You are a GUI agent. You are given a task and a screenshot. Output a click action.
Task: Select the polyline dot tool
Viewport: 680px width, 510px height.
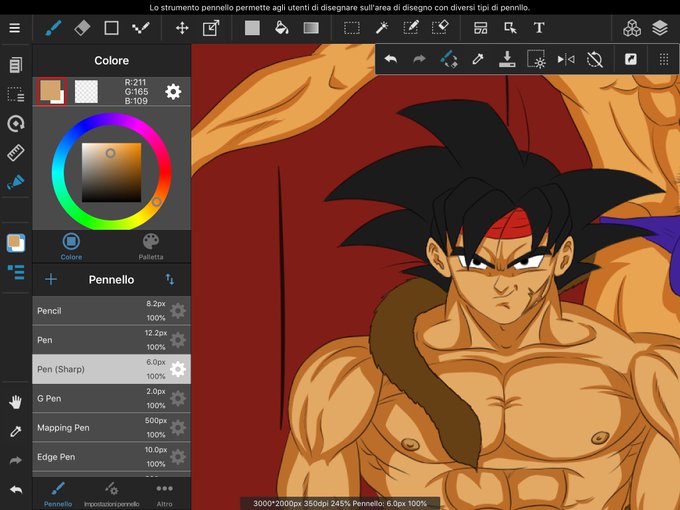tap(141, 28)
